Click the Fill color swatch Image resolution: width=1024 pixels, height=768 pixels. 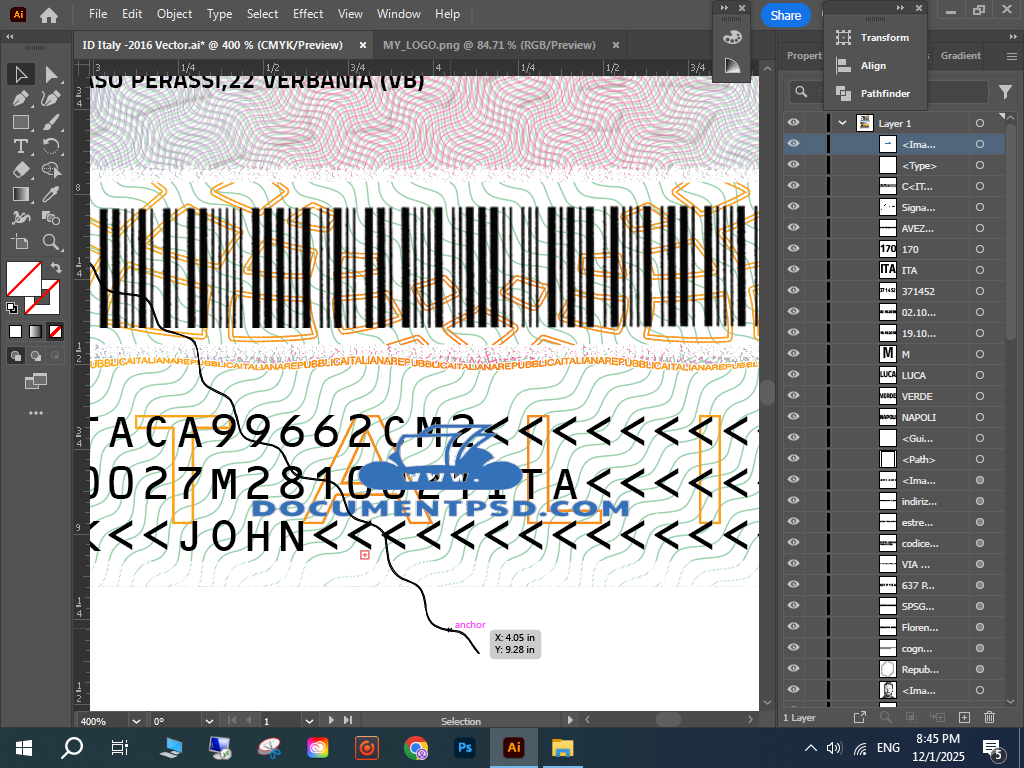[23, 278]
